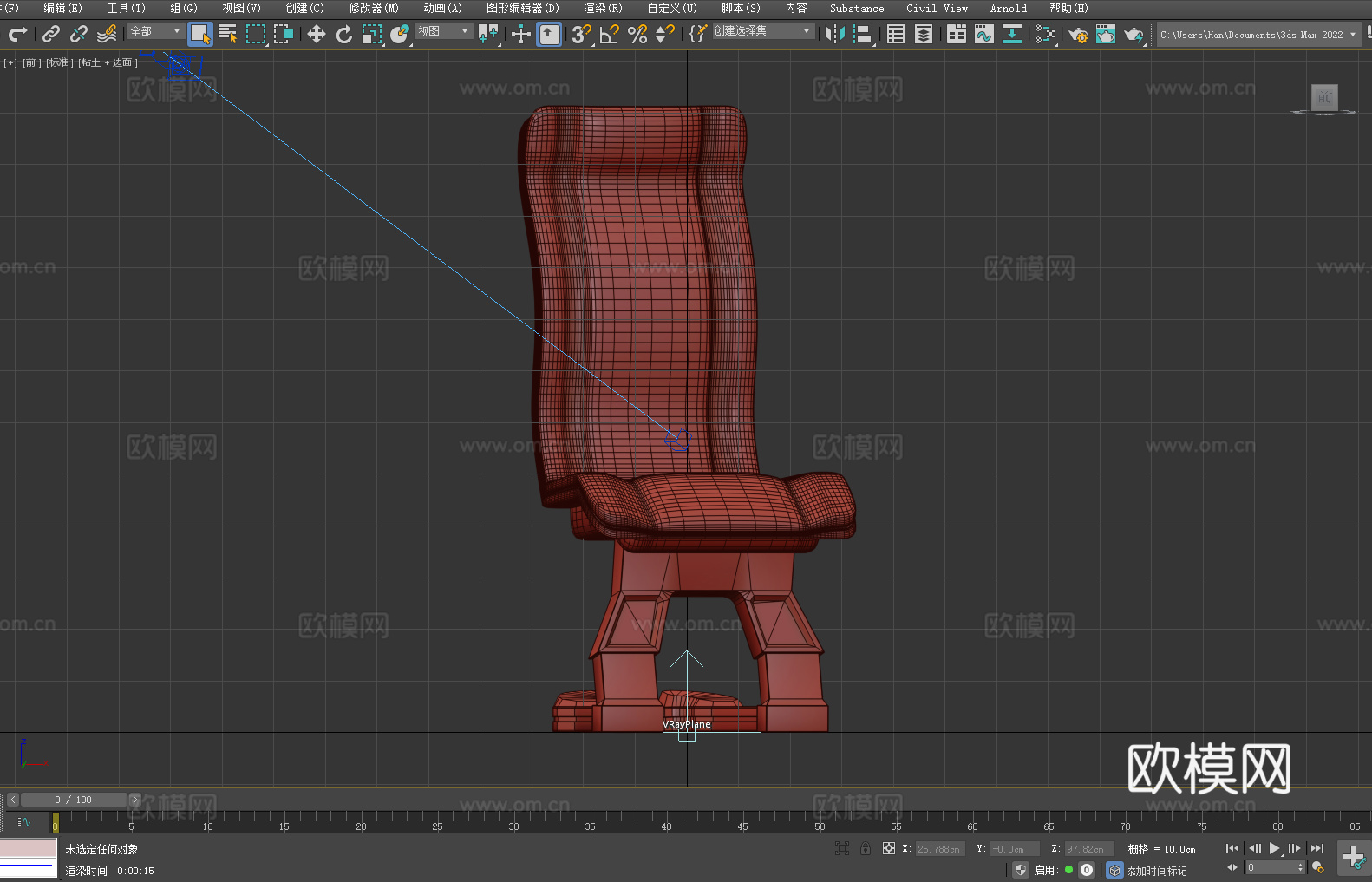Open the Scene Explorer toggle icon
Screen dimensions: 1372x882
[x=896, y=34]
